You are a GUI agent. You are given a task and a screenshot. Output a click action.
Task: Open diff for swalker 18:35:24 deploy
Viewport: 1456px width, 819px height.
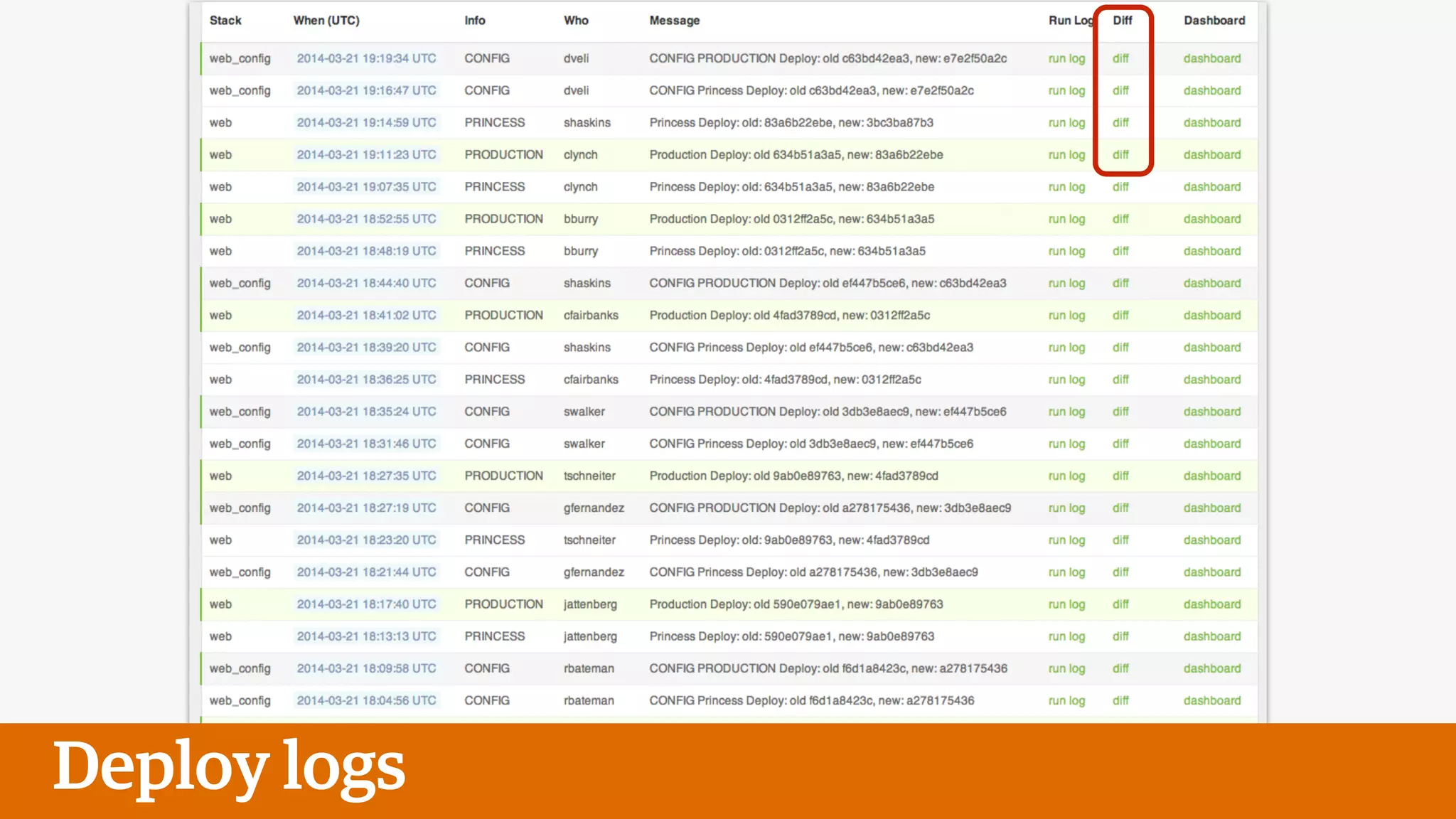(x=1120, y=411)
